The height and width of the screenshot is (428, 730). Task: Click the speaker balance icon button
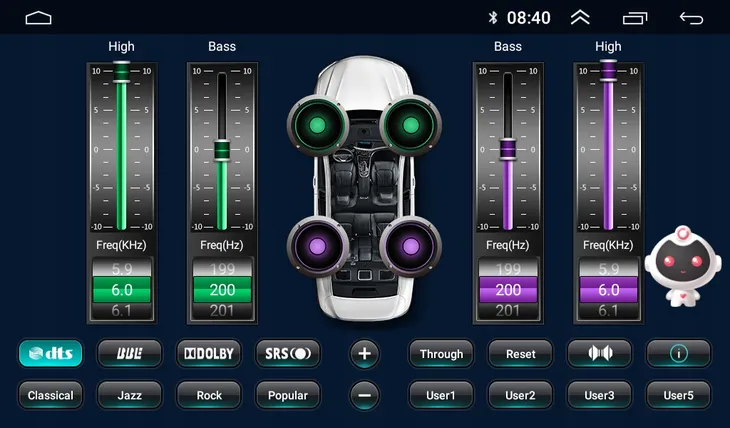(x=600, y=353)
